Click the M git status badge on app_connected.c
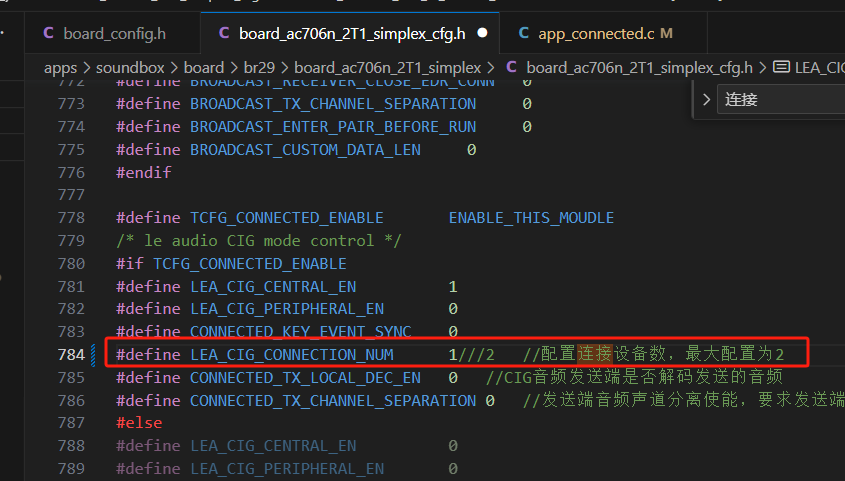This screenshot has width=845, height=481. tap(667, 33)
